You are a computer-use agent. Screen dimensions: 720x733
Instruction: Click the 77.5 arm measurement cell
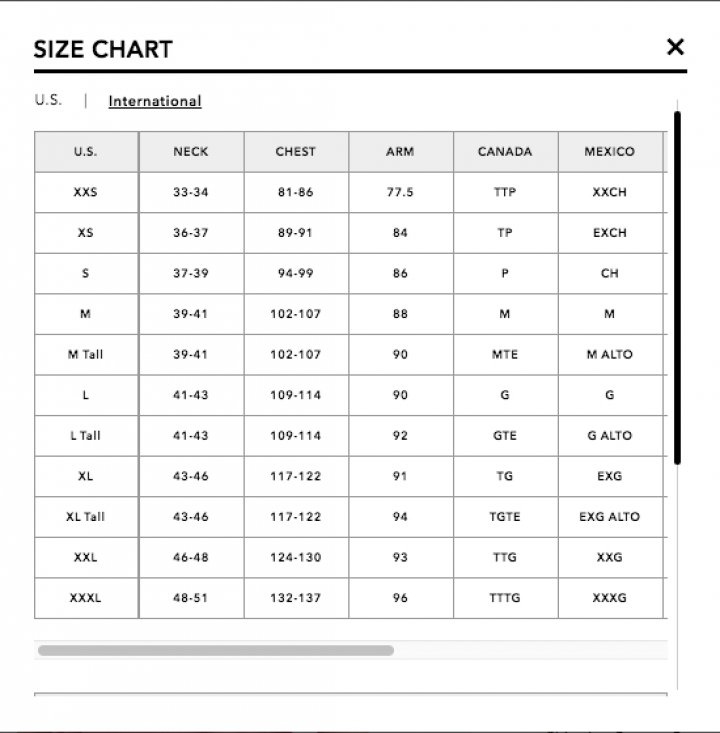[400, 192]
